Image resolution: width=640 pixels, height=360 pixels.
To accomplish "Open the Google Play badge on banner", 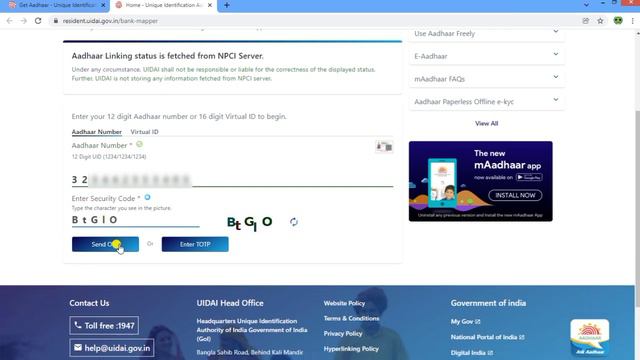I will [x=529, y=177].
